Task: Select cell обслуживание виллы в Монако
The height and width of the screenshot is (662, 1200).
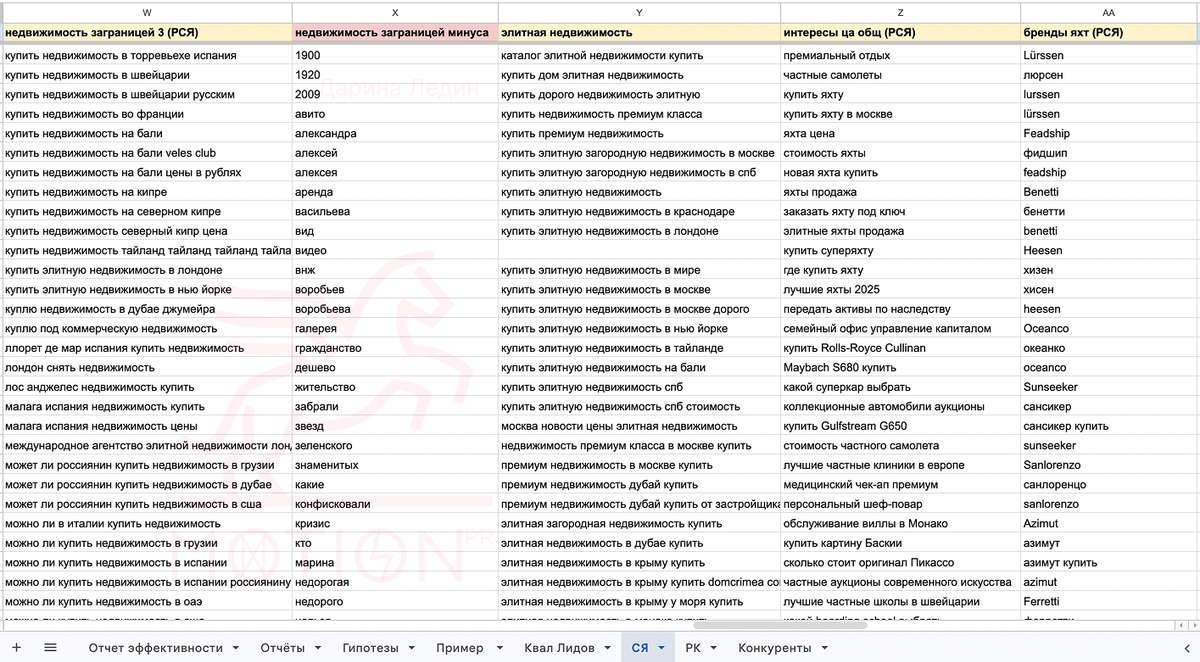Action: pyautogui.click(x=900, y=523)
